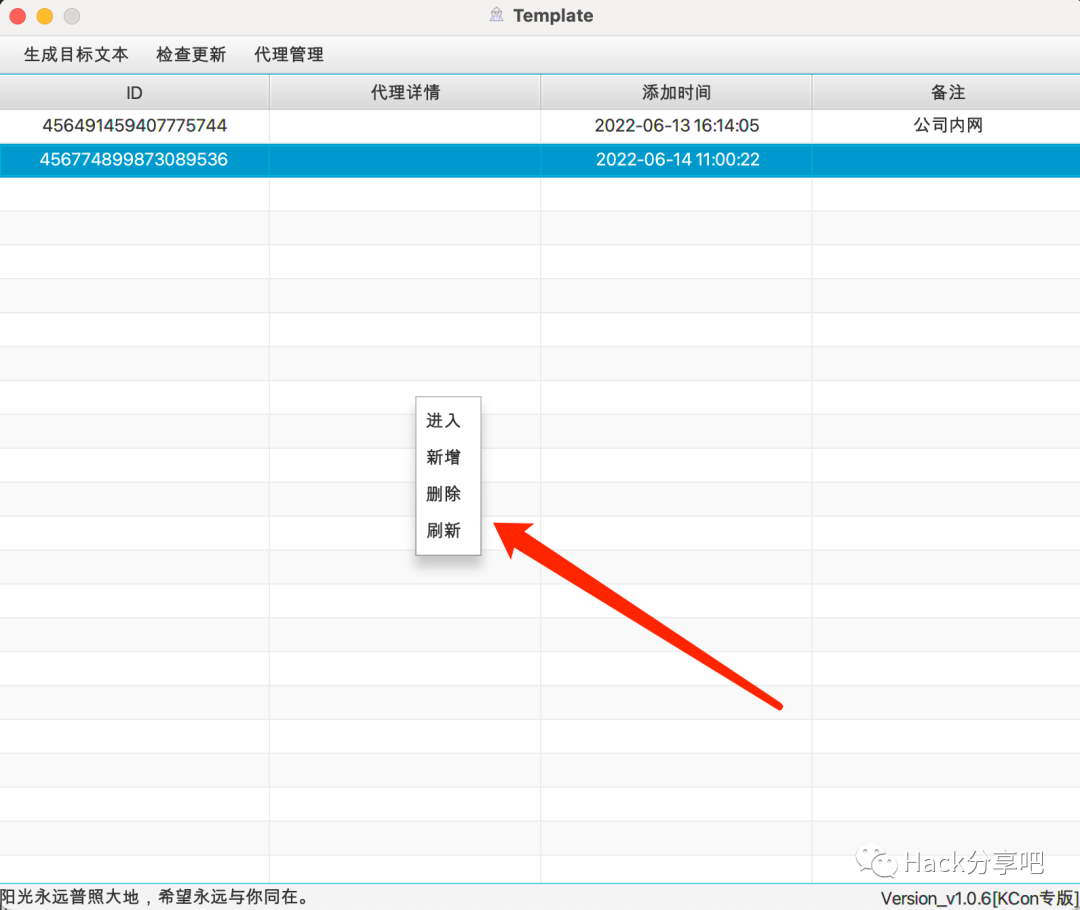Click the 添加时间 column header

676,92
